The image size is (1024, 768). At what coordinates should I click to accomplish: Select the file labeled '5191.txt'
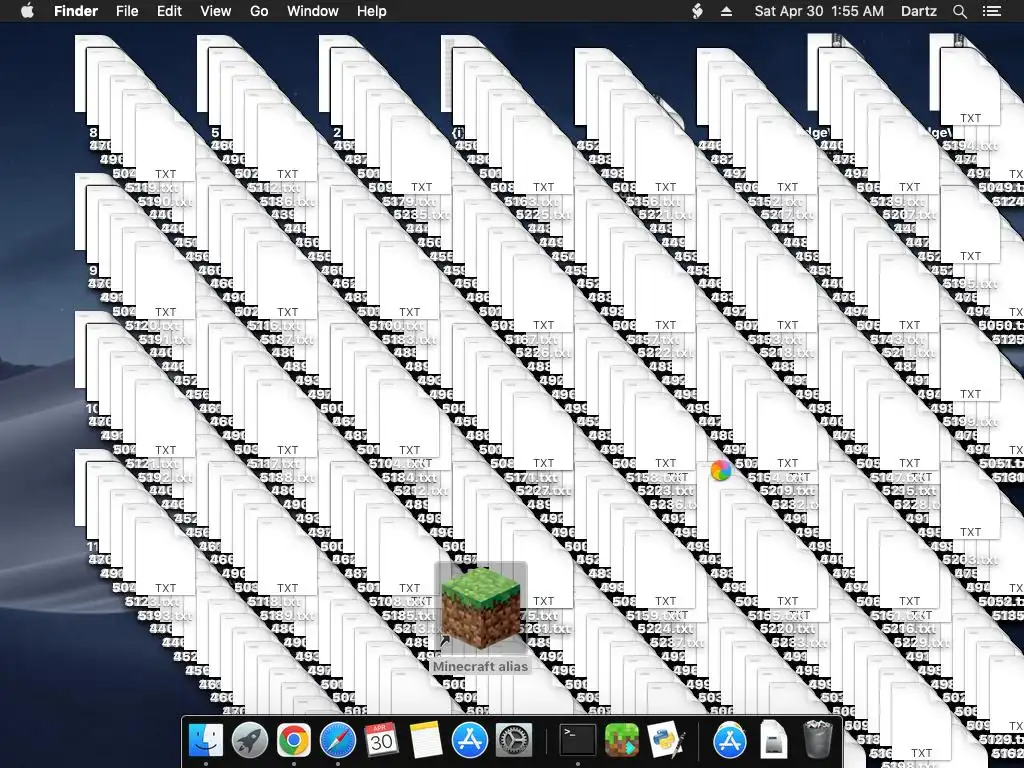click(165, 340)
